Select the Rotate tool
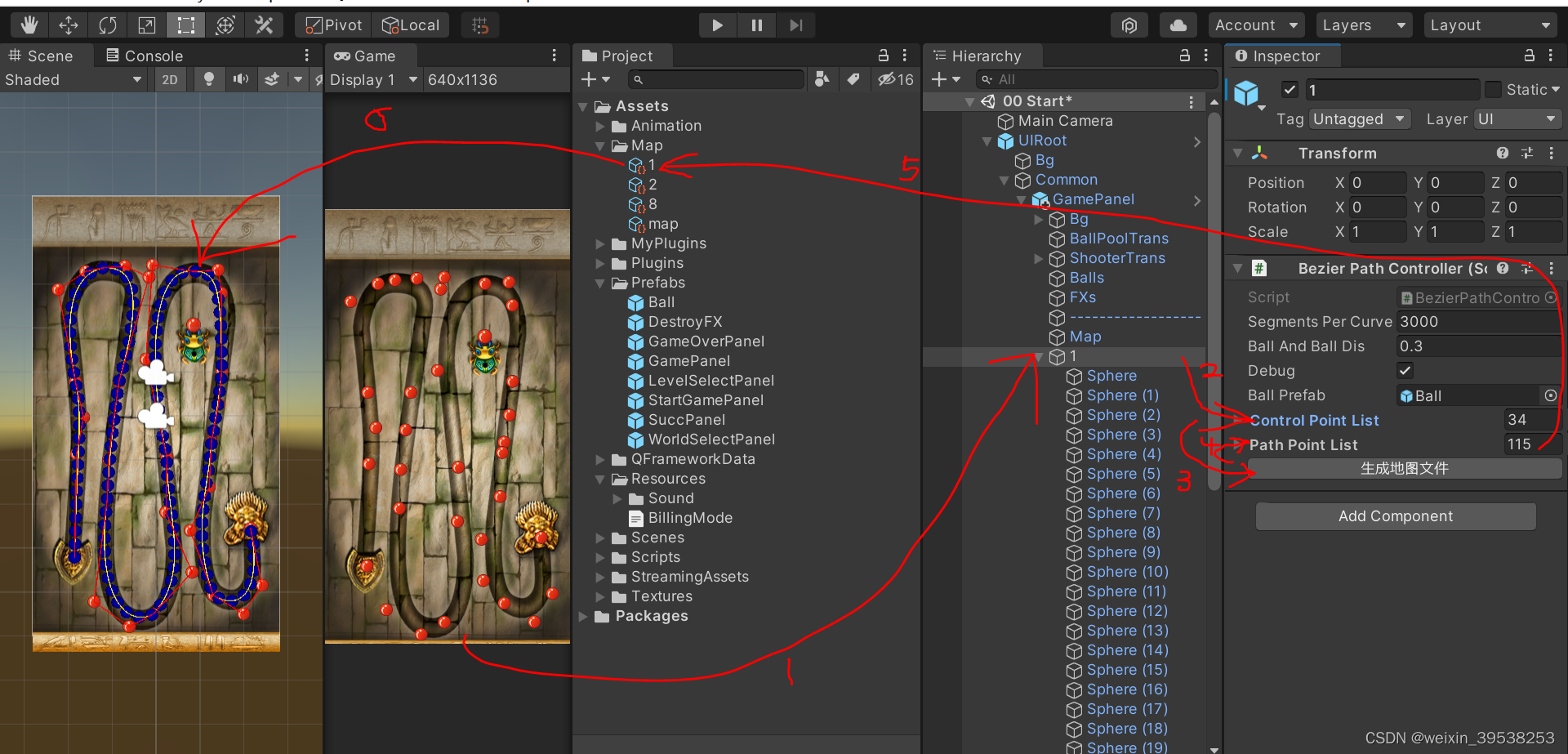 [x=108, y=25]
